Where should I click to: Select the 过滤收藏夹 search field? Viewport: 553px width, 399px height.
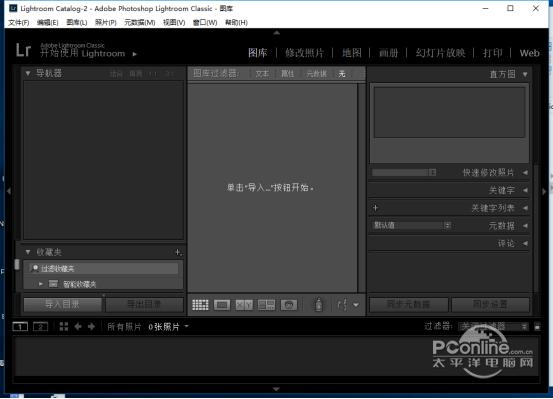[104, 268]
